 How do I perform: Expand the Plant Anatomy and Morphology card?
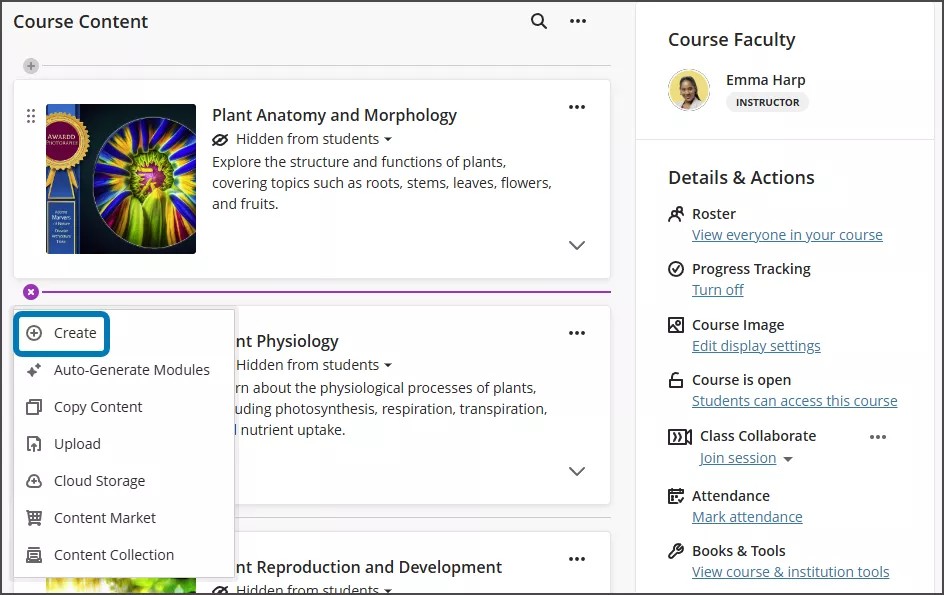577,245
